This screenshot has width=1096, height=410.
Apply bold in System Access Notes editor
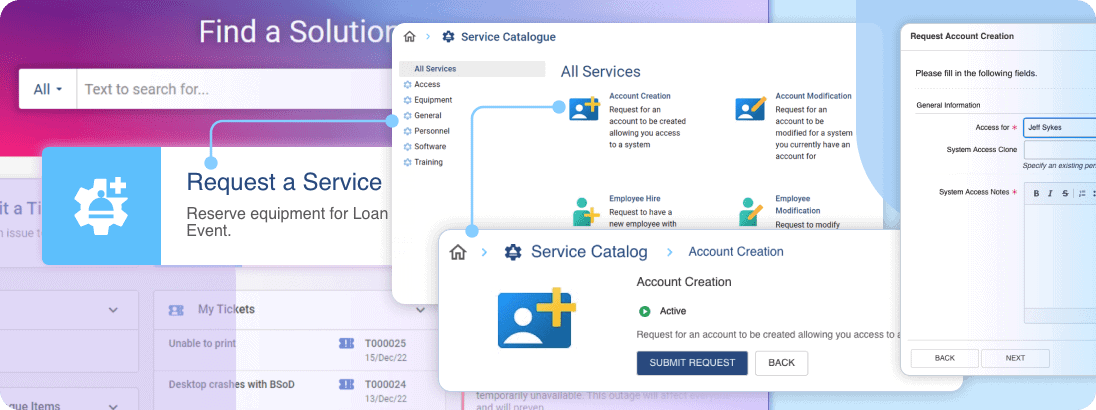coord(1037,193)
